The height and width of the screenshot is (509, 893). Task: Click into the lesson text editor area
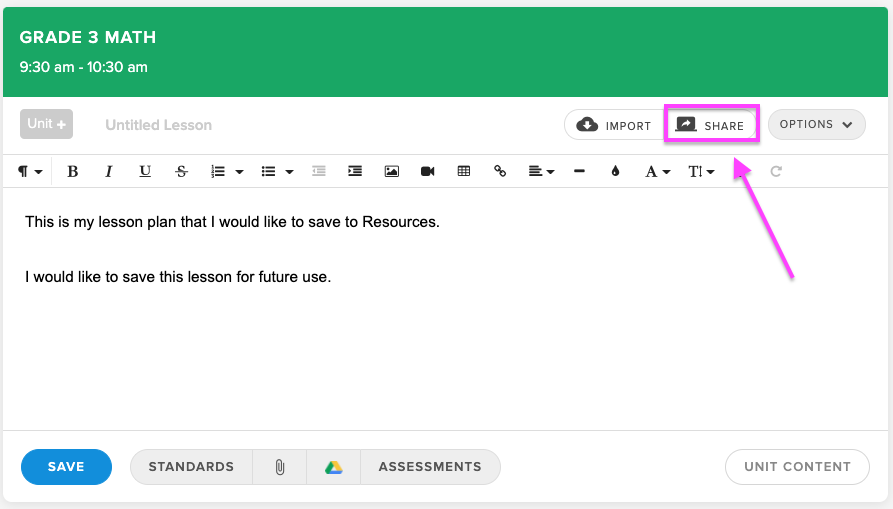pyautogui.click(x=445, y=309)
